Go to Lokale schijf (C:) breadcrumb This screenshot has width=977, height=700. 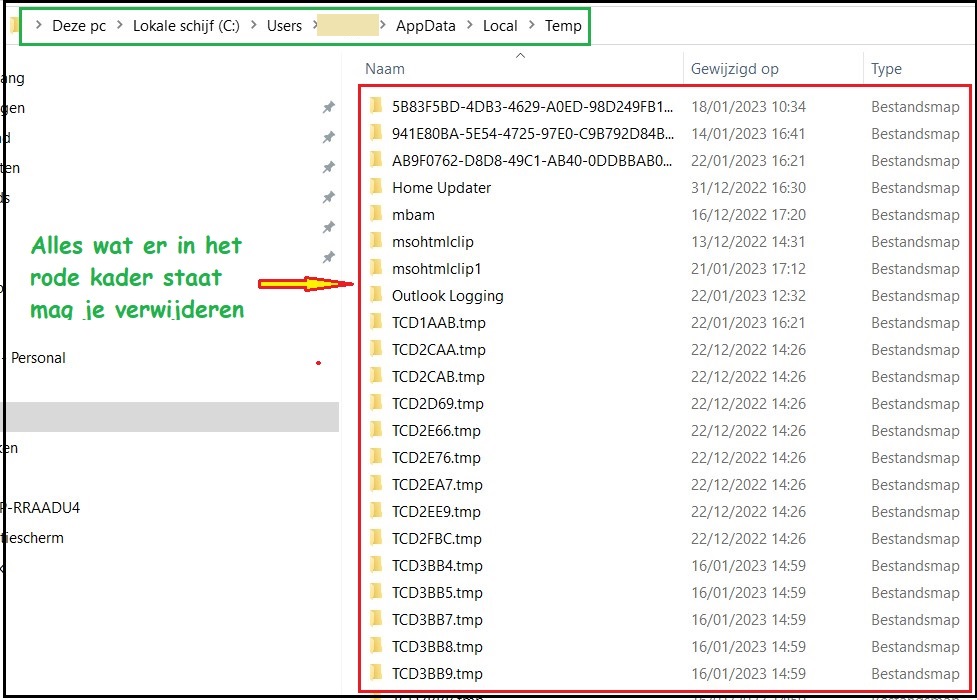185,26
